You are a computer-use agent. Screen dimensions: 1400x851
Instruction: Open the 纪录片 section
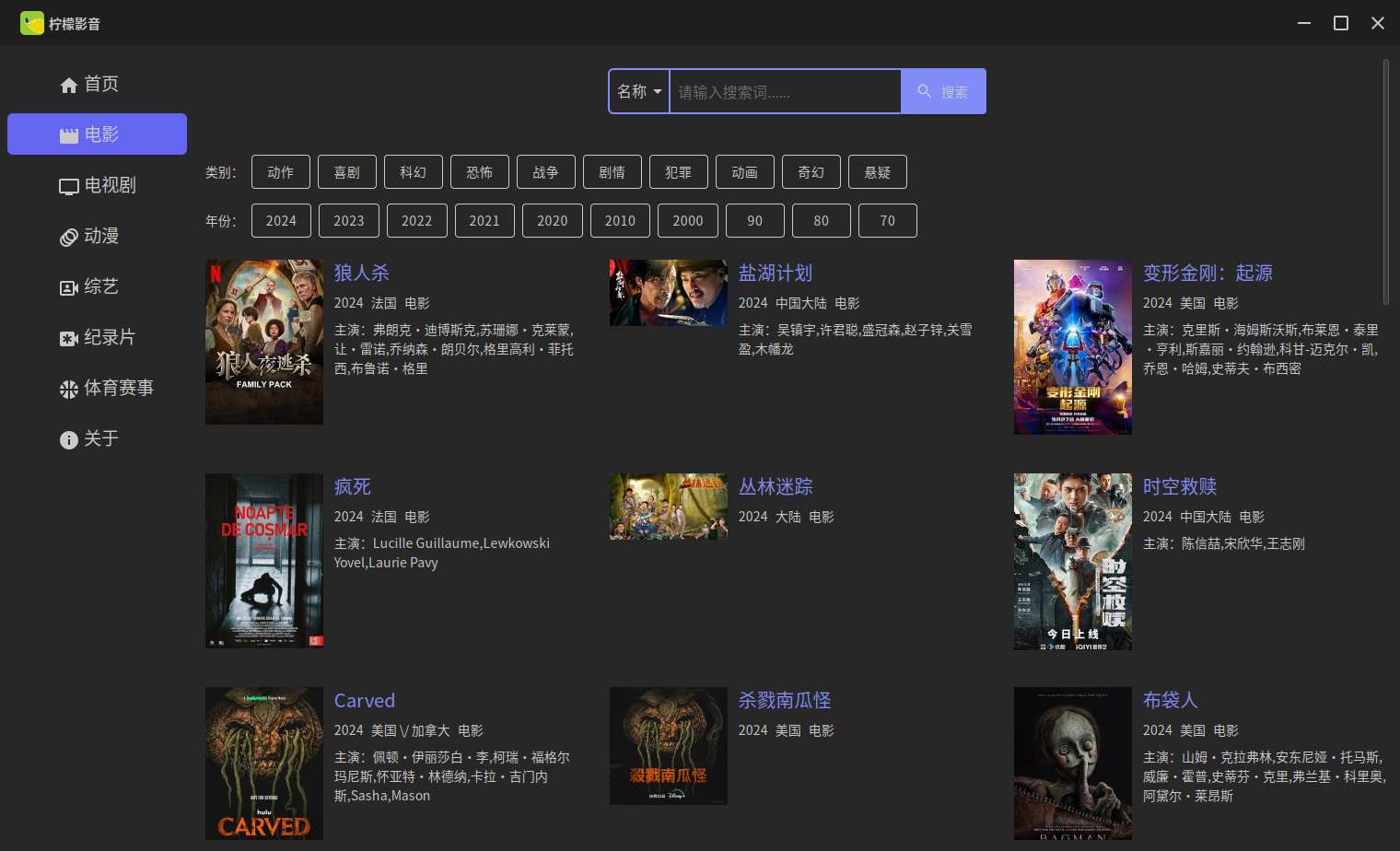tap(97, 337)
